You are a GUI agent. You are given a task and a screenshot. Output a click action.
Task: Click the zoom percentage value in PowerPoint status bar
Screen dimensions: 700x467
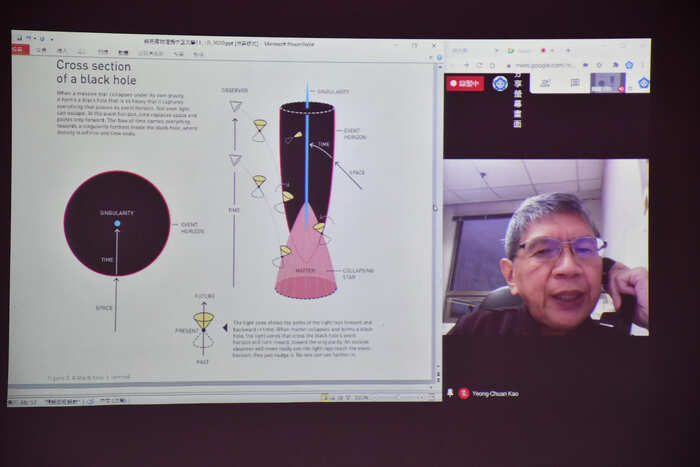[361, 397]
